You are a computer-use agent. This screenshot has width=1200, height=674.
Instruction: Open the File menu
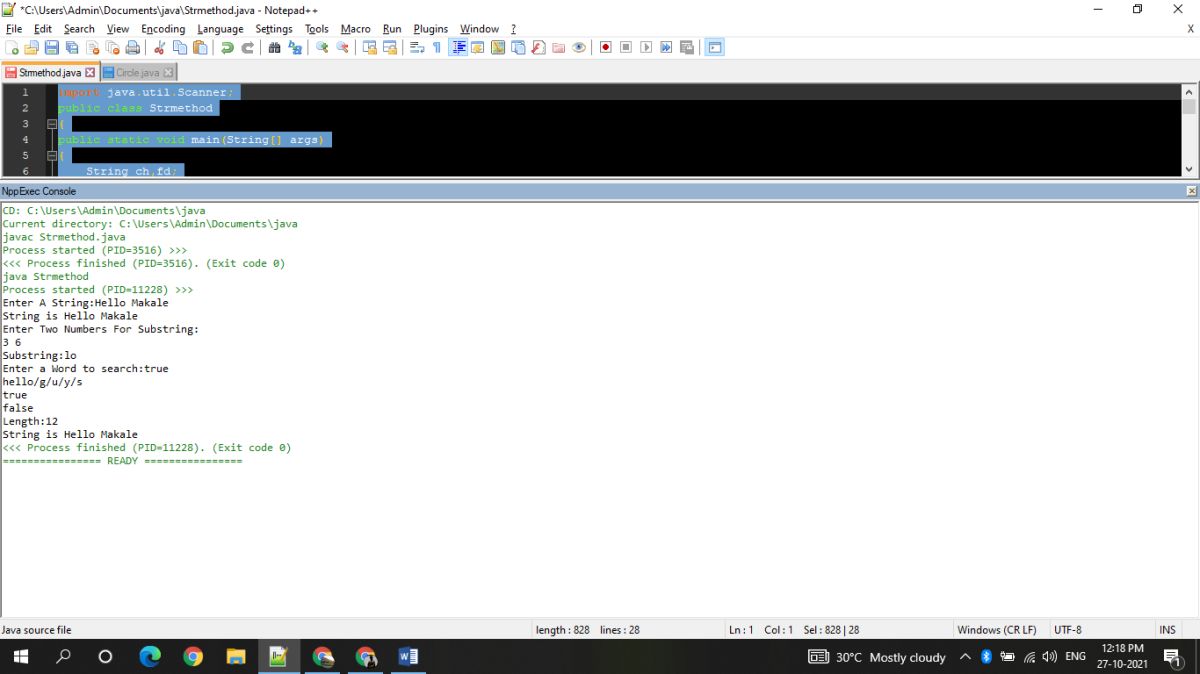point(14,29)
